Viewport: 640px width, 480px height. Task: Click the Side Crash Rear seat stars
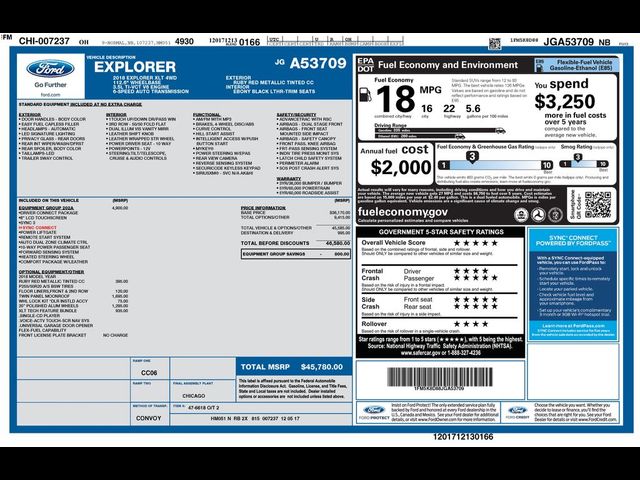[476, 306]
